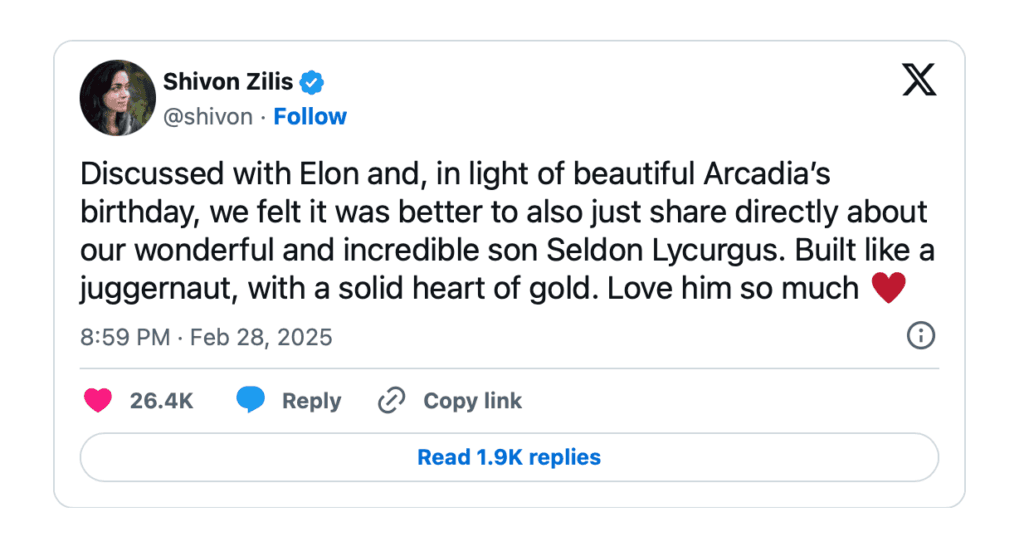1024x556 pixels.
Task: Click the Feb 28, 2025 date
Action: 261,337
